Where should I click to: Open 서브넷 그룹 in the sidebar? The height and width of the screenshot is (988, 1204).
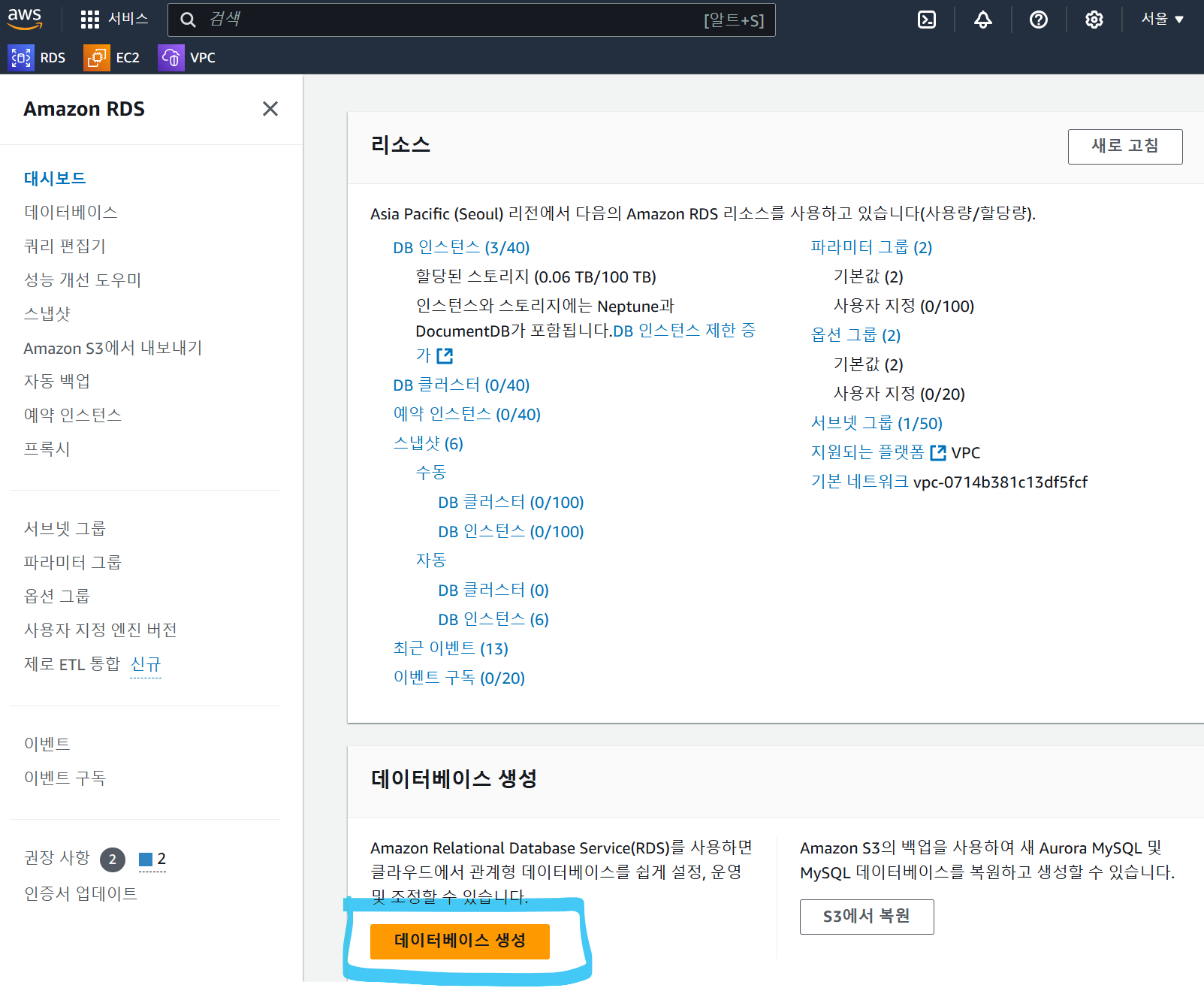click(65, 528)
